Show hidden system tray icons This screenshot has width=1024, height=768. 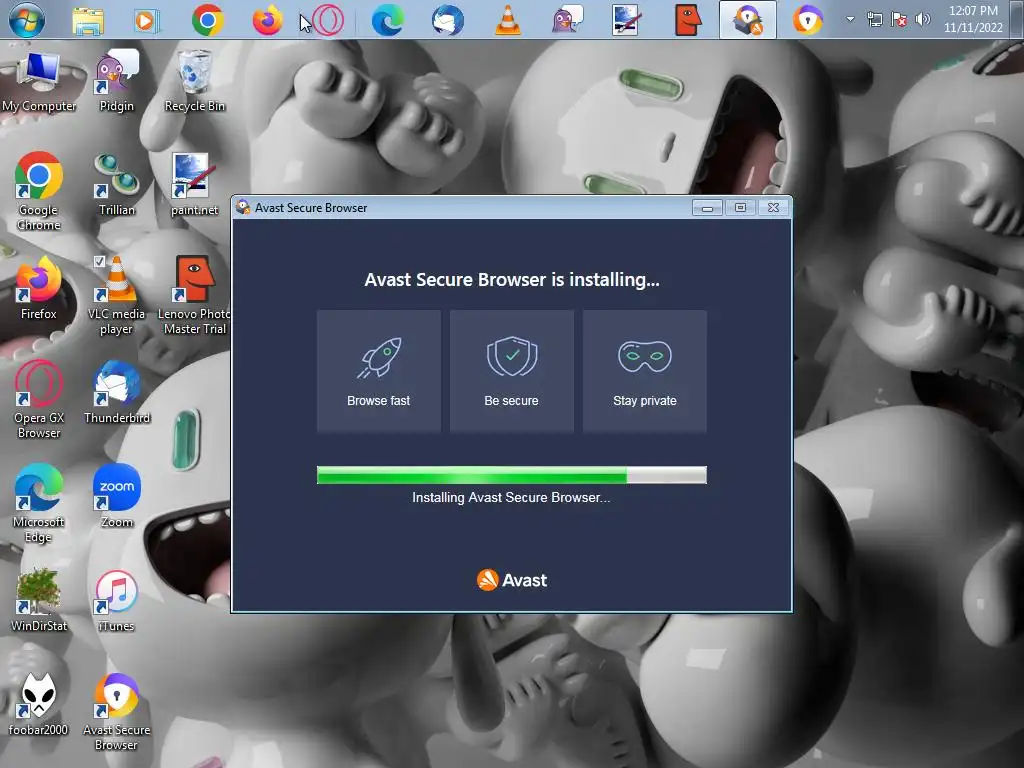850,20
